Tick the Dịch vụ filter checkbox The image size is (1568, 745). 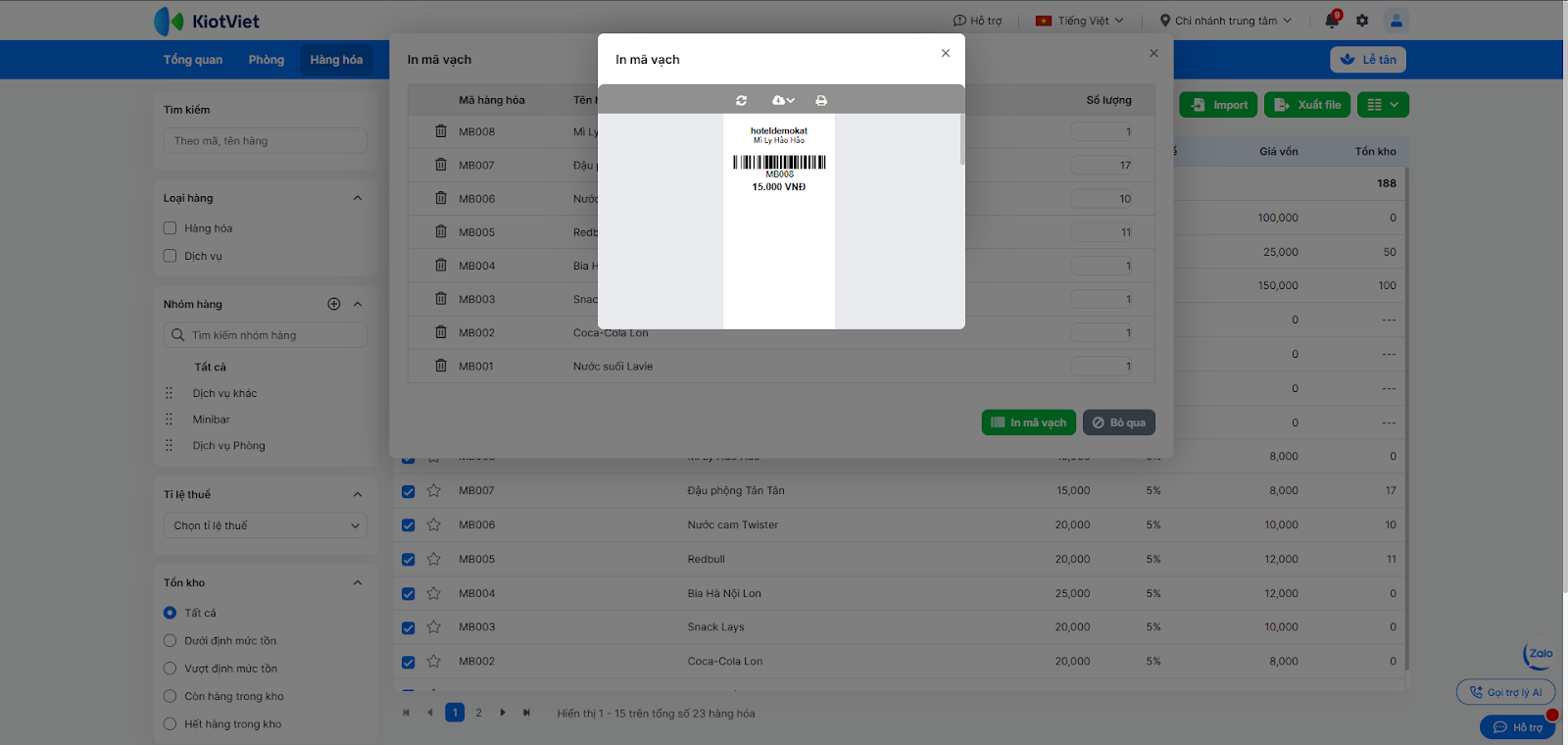click(171, 256)
